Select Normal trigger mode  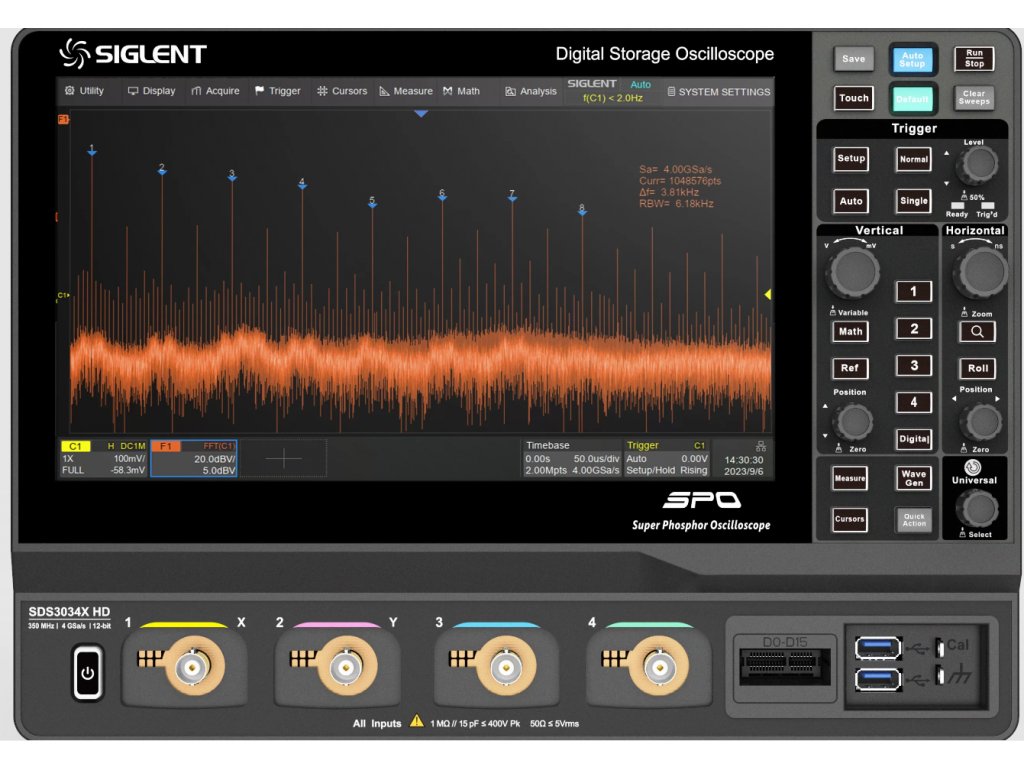click(x=914, y=159)
